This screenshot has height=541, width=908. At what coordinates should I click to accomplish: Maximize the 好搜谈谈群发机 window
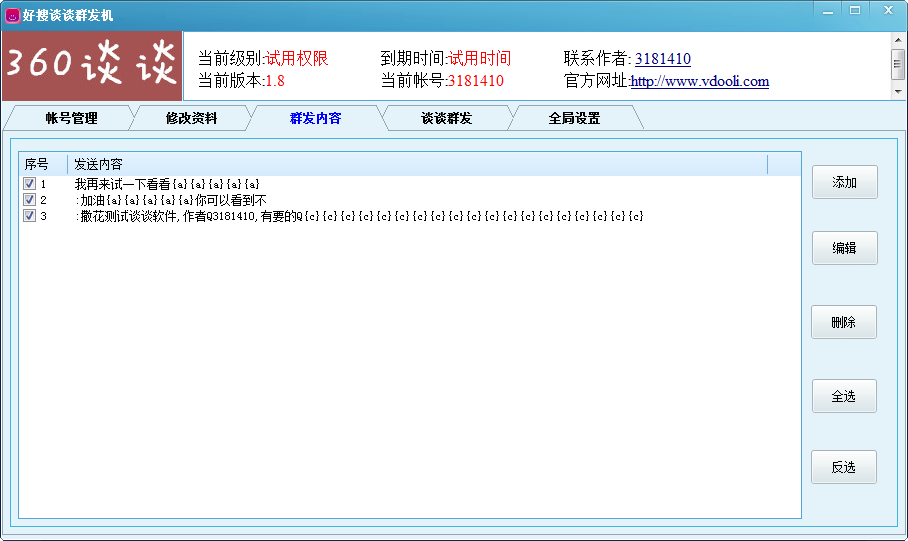click(x=855, y=10)
